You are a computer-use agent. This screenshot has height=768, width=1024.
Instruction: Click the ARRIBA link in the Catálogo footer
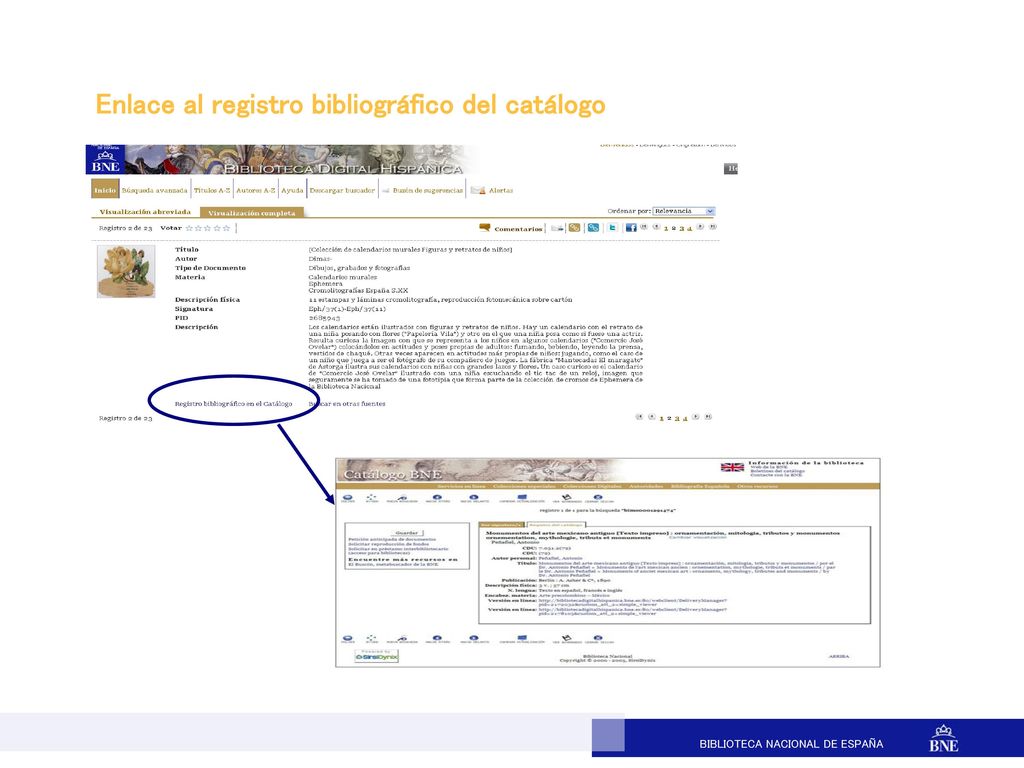[839, 656]
